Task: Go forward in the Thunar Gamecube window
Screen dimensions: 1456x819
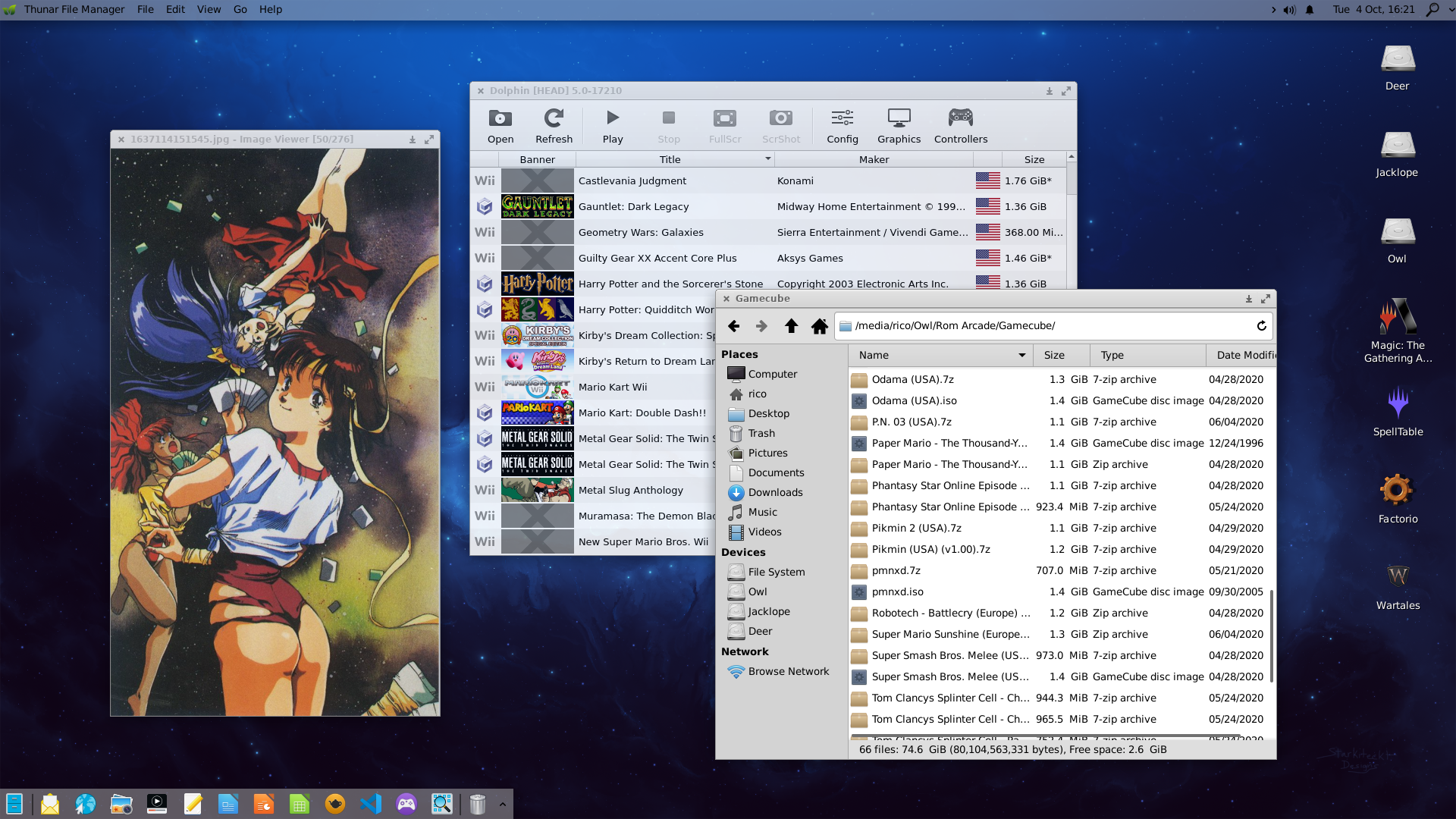Action: tap(761, 326)
